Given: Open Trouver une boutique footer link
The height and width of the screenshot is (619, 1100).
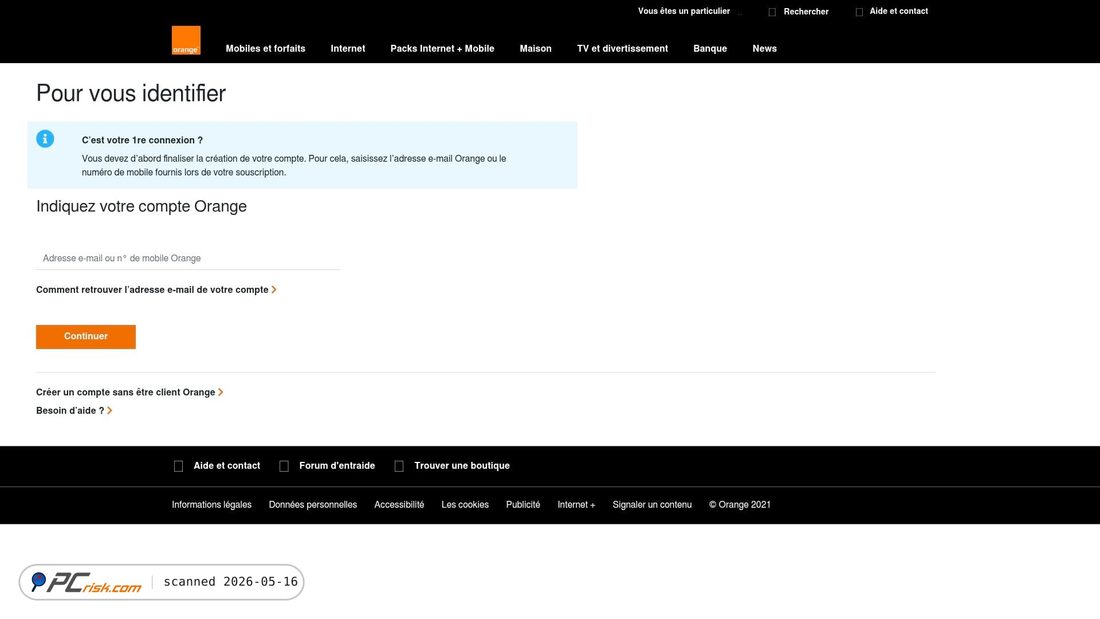Looking at the screenshot, I should tap(462, 466).
